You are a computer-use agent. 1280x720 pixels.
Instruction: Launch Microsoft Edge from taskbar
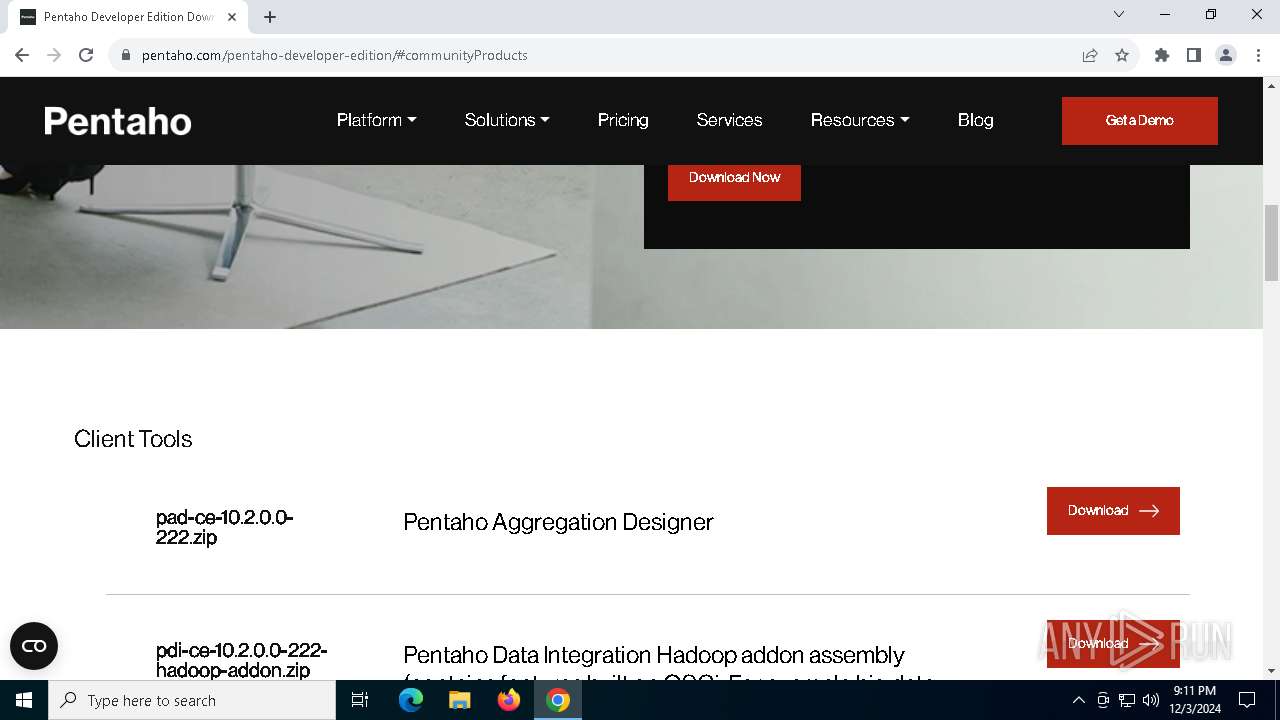(x=411, y=700)
